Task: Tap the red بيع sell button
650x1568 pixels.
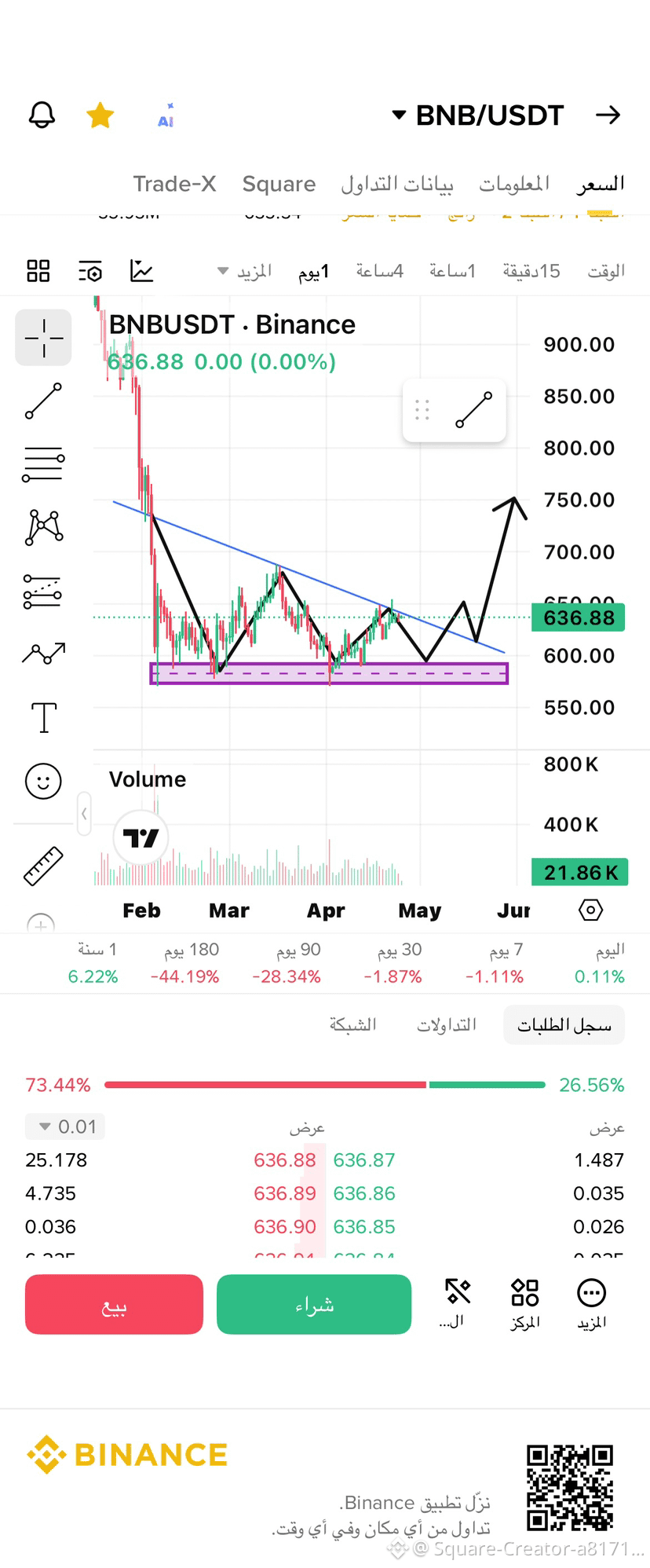Action: tap(114, 1304)
